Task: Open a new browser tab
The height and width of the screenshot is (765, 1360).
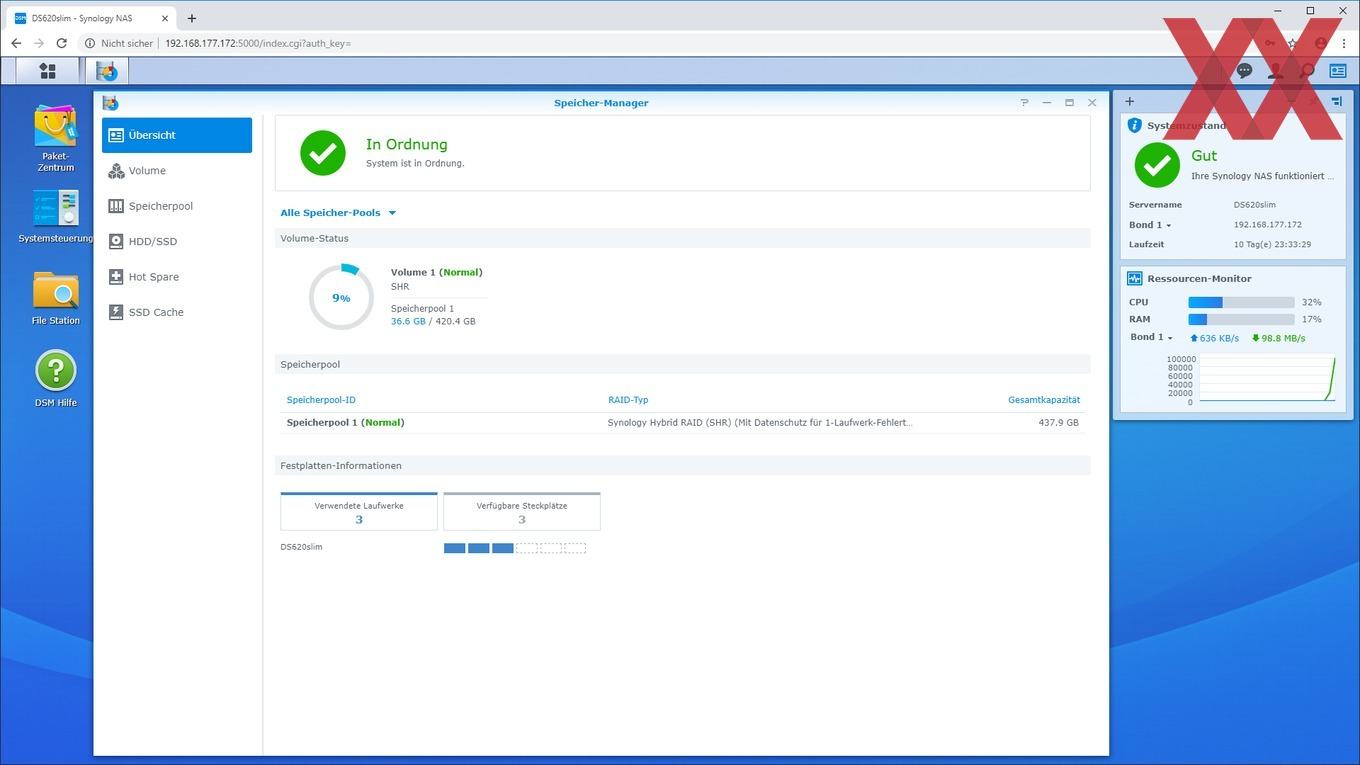Action: [x=192, y=18]
